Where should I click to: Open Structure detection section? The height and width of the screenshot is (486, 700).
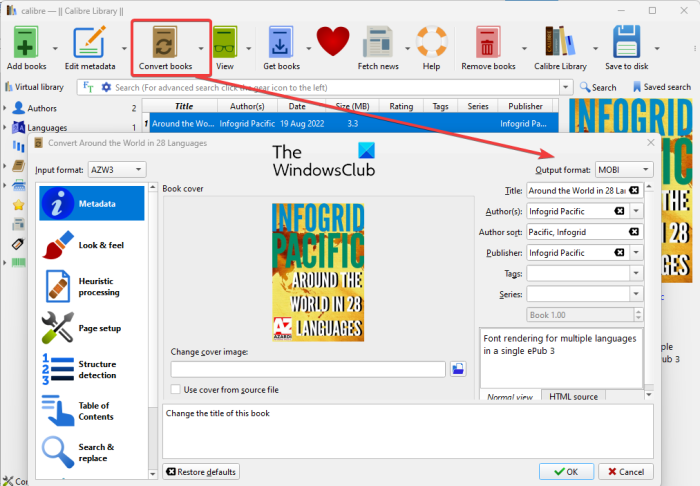point(92,370)
